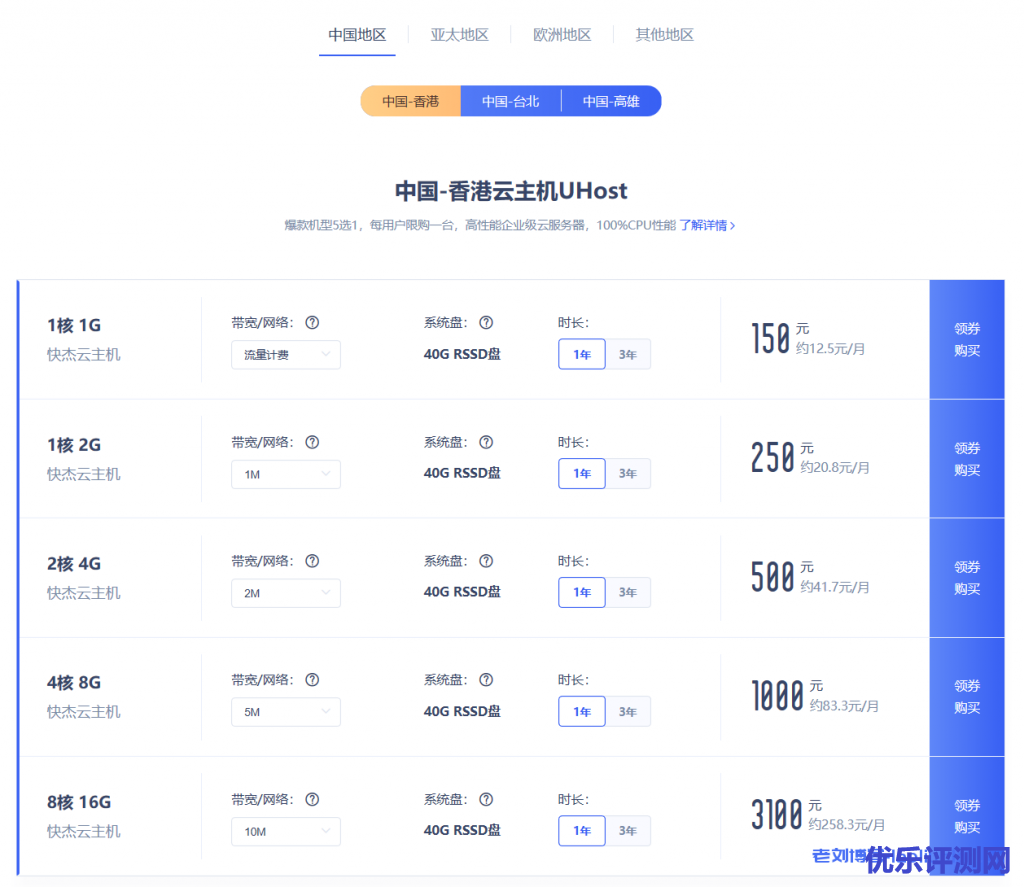The height and width of the screenshot is (887, 1024).
Task: Switch to 其他地区 region tab
Action: point(665,35)
